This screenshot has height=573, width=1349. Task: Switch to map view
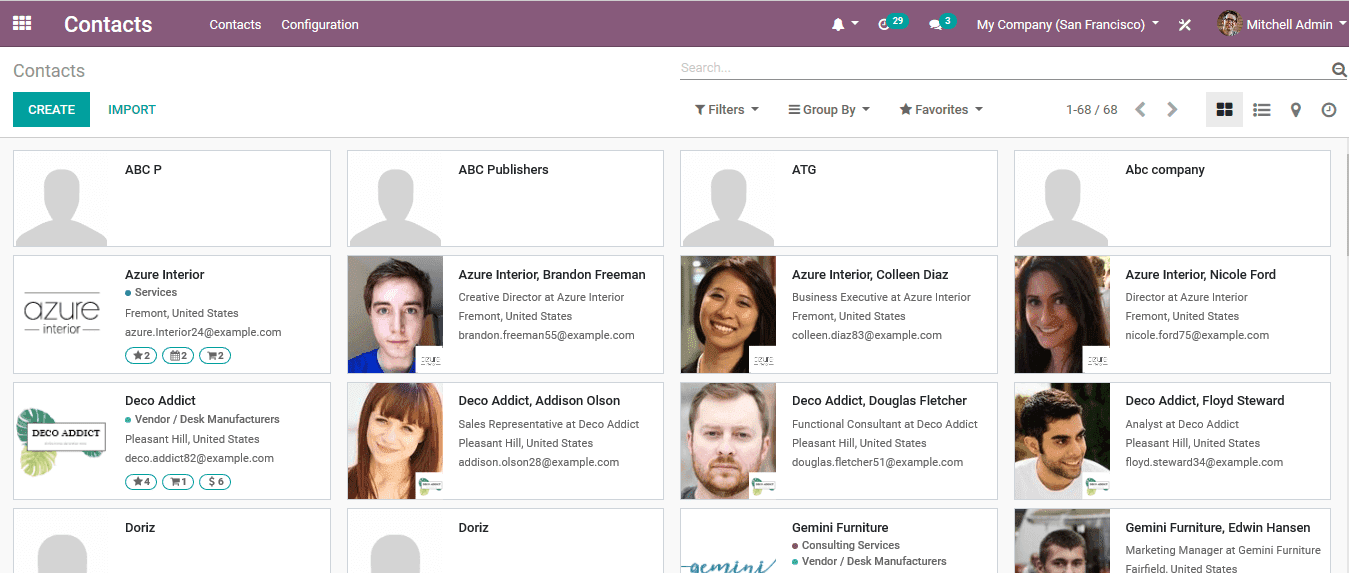1295,110
